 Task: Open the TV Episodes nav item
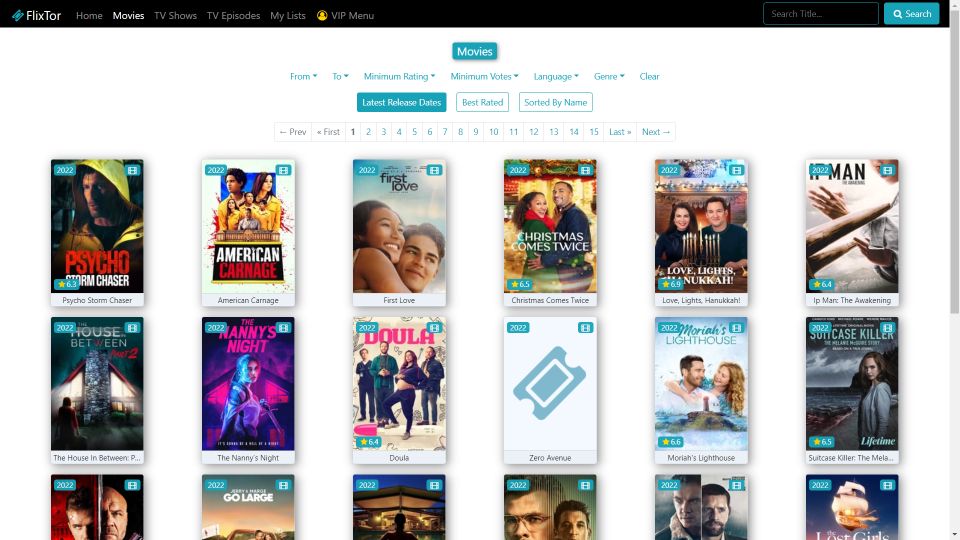tap(233, 15)
